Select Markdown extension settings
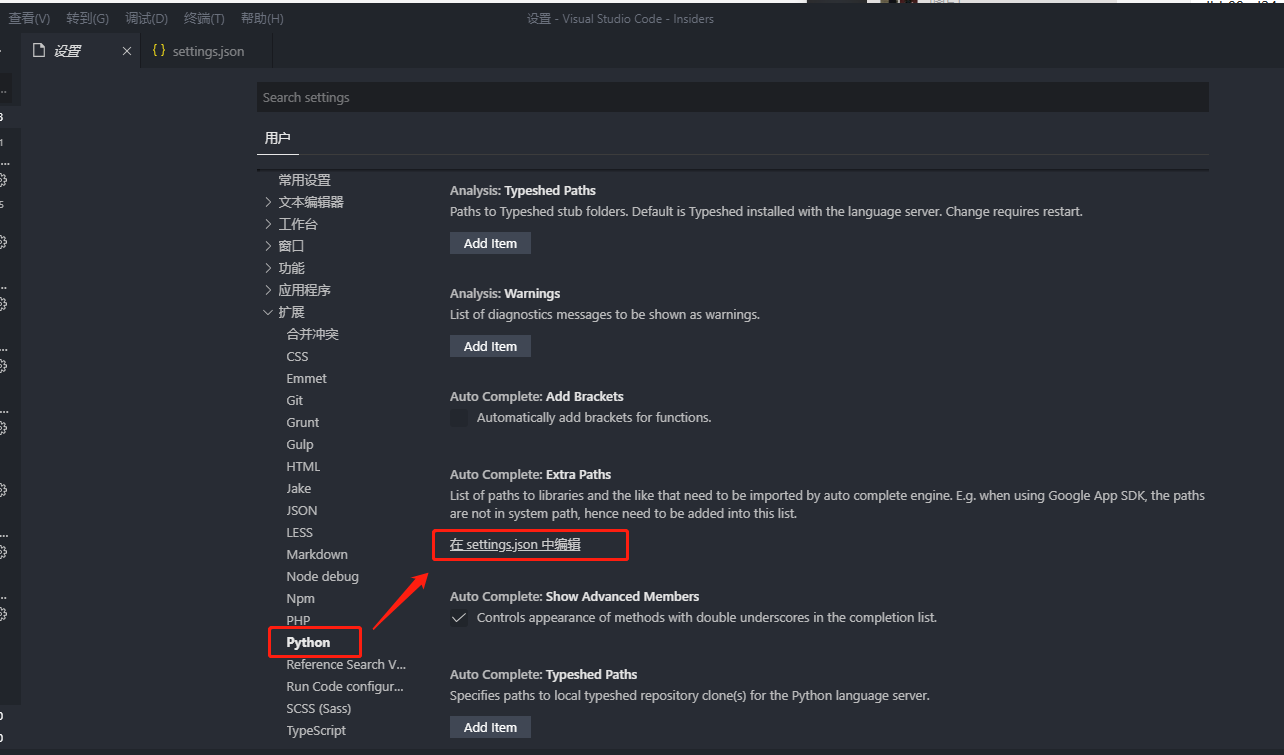 (317, 554)
